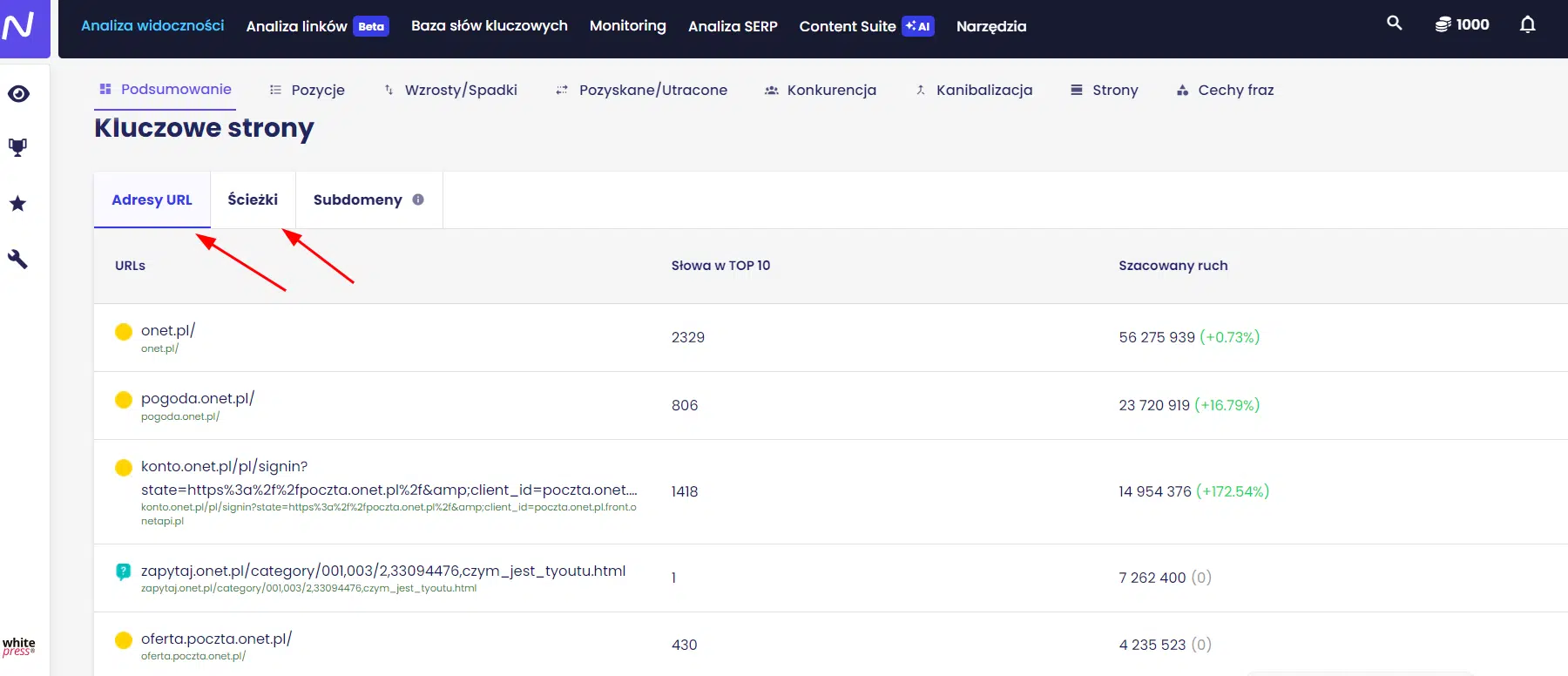
Task: Switch to Konkurencja tab
Action: pyautogui.click(x=821, y=90)
